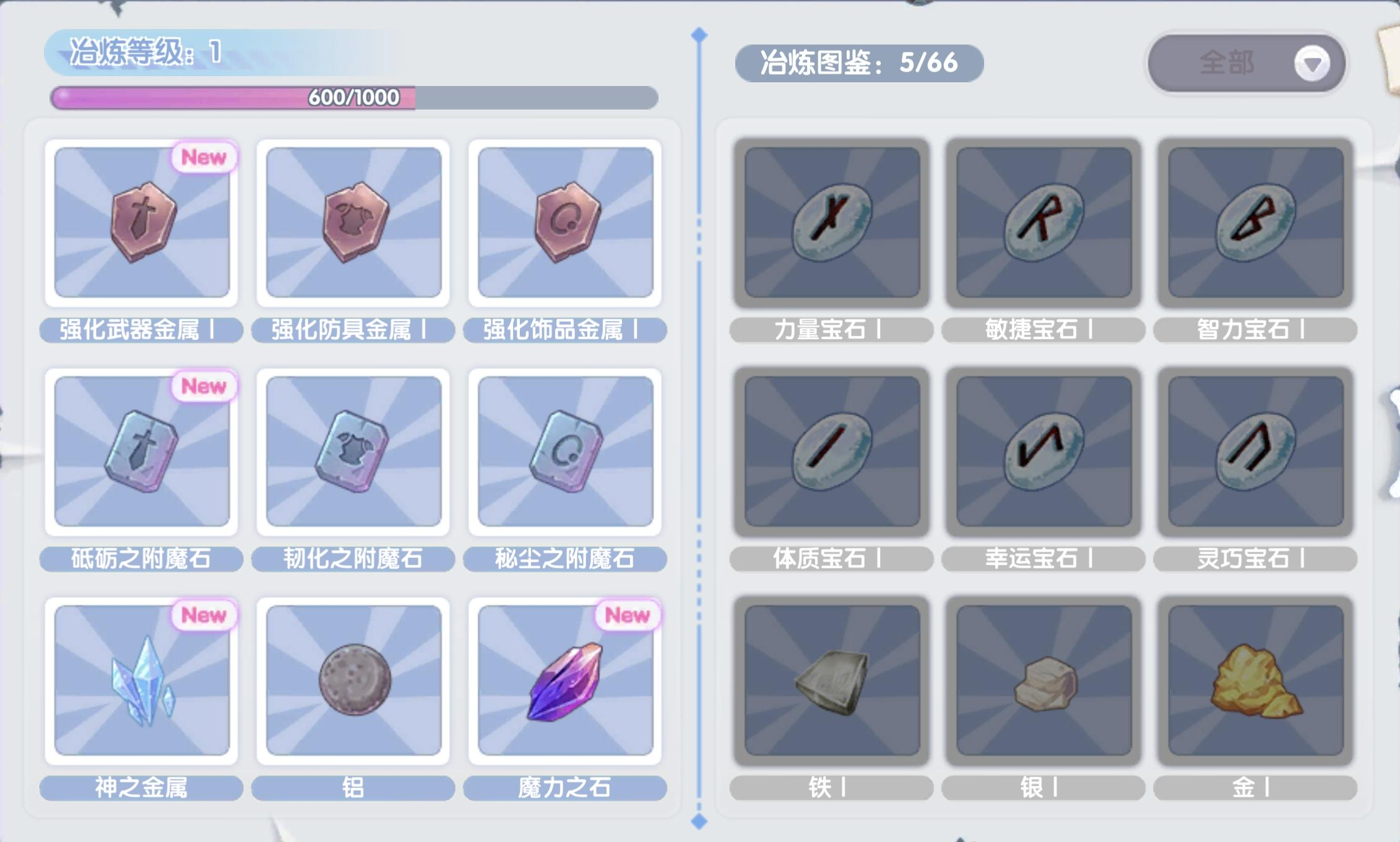The height and width of the screenshot is (842, 1400).
Task: Choose the 强化饰品金属 I ring icon
Action: [x=565, y=223]
